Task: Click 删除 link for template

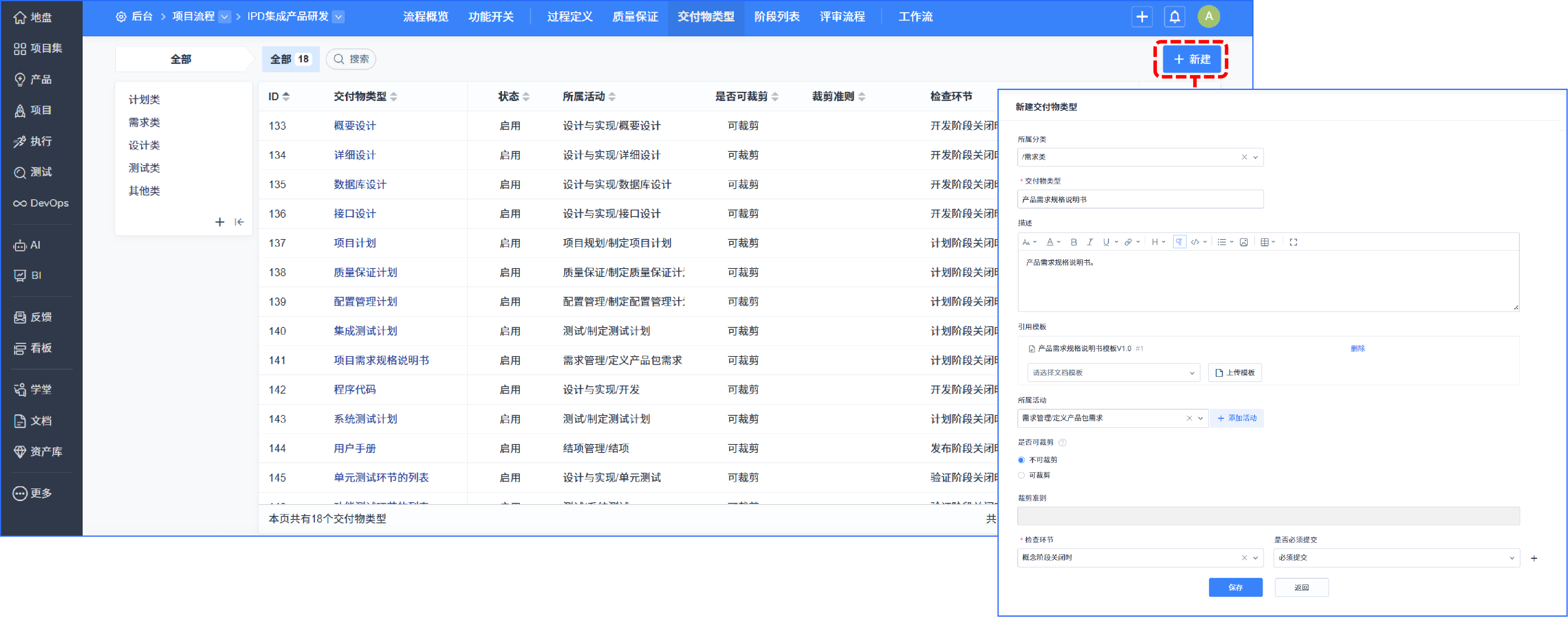Action: pos(1358,348)
